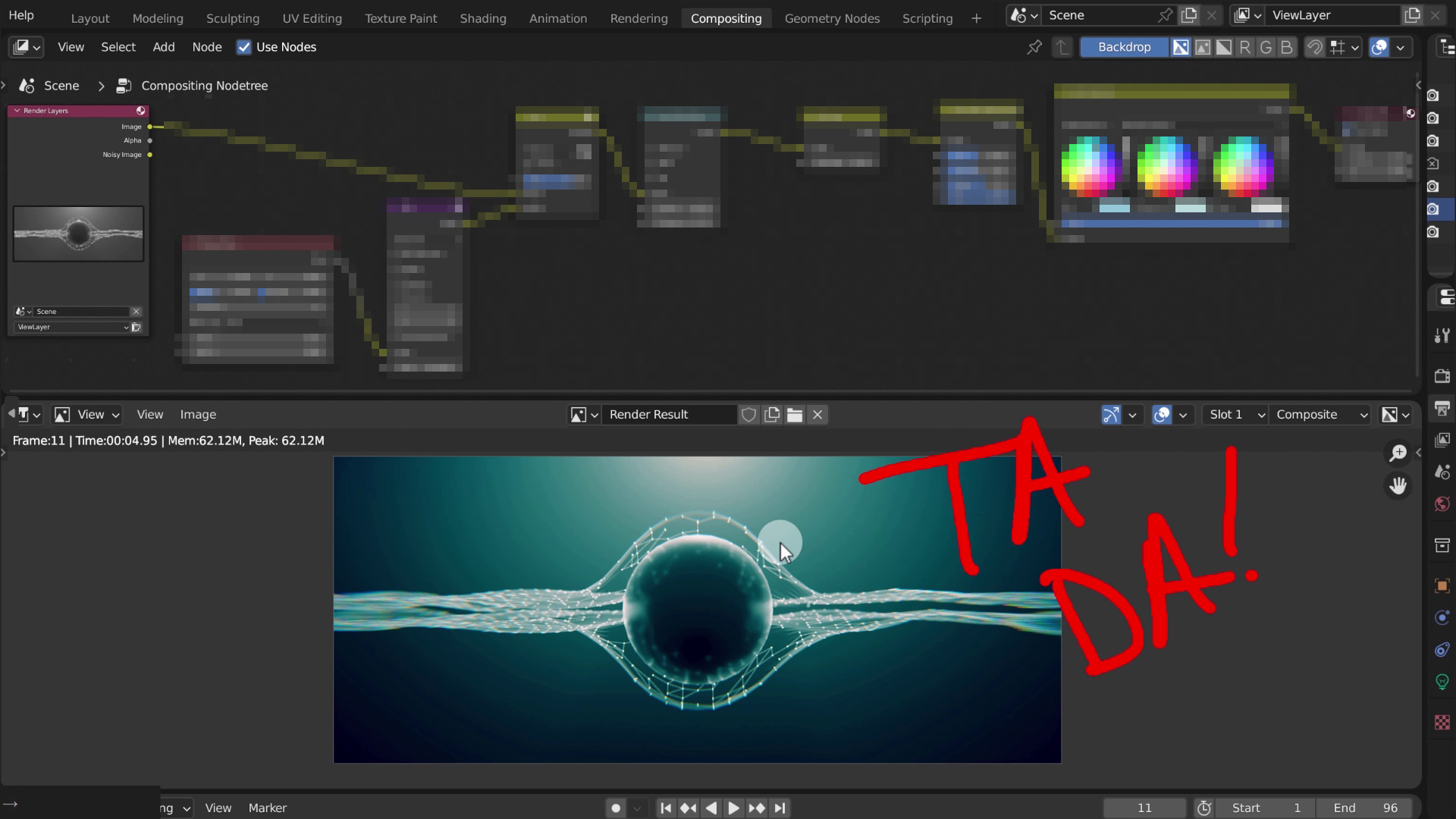Click Play animation button
The height and width of the screenshot is (819, 1456).
coord(733,808)
